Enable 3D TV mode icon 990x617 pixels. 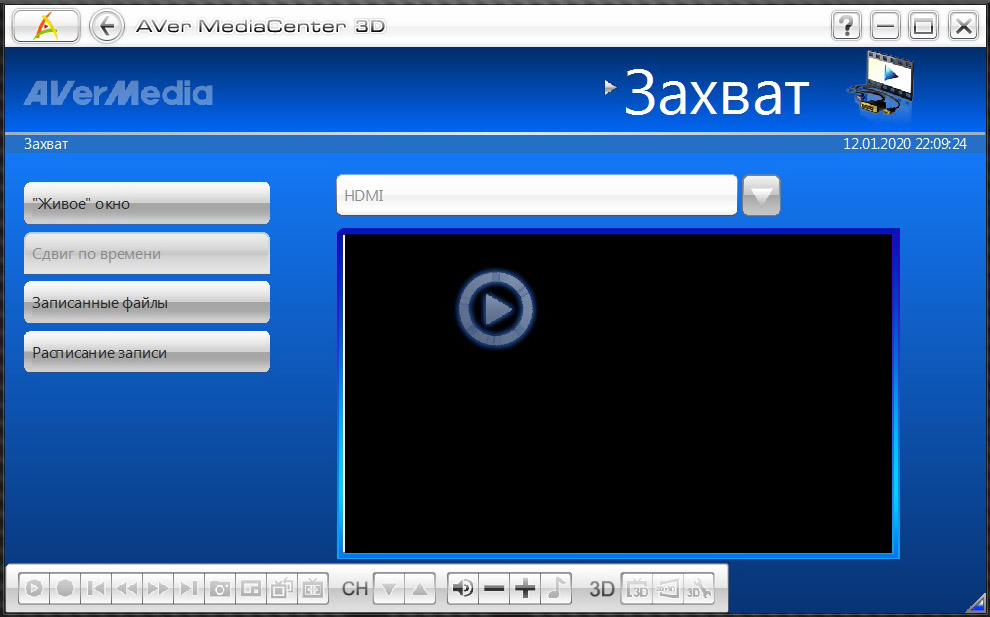tap(637, 589)
